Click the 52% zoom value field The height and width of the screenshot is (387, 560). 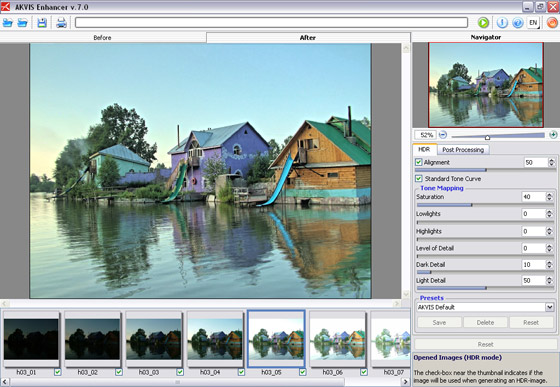426,135
